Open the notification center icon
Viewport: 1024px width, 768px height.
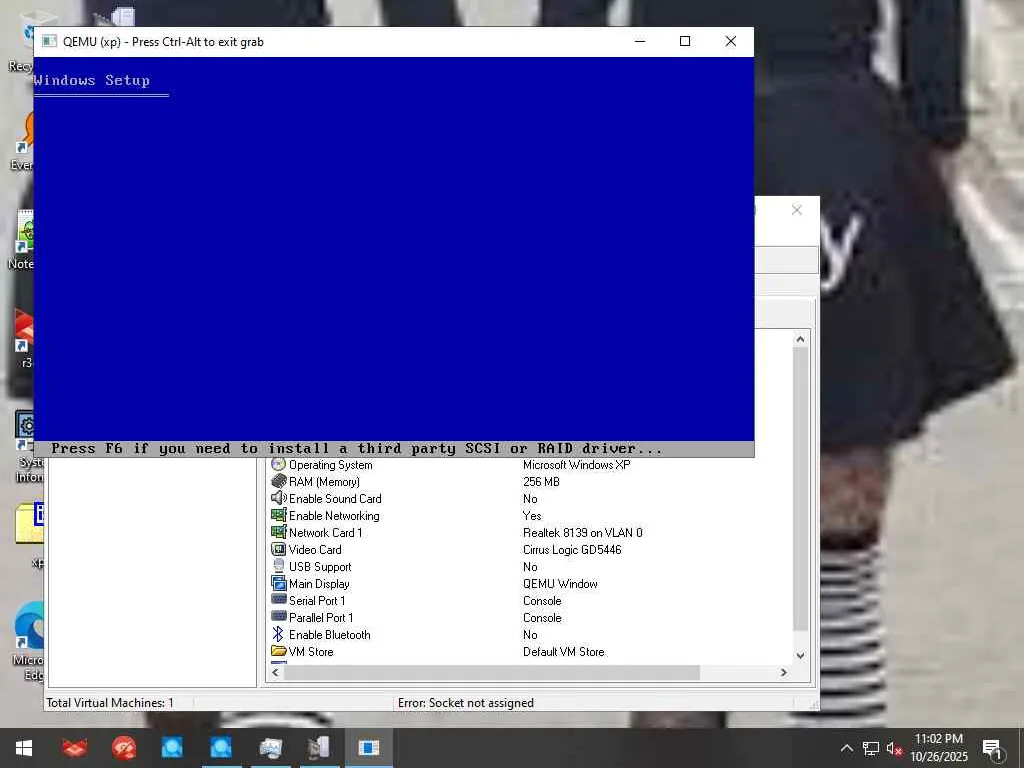[x=992, y=749]
